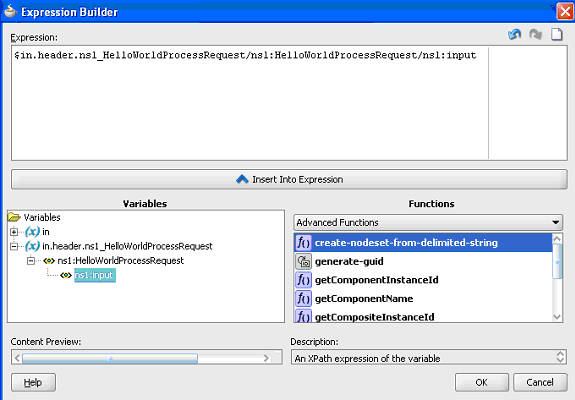Click the functions list vertical scrollbar thumb
The height and width of the screenshot is (400, 575).
pyautogui.click(x=557, y=261)
